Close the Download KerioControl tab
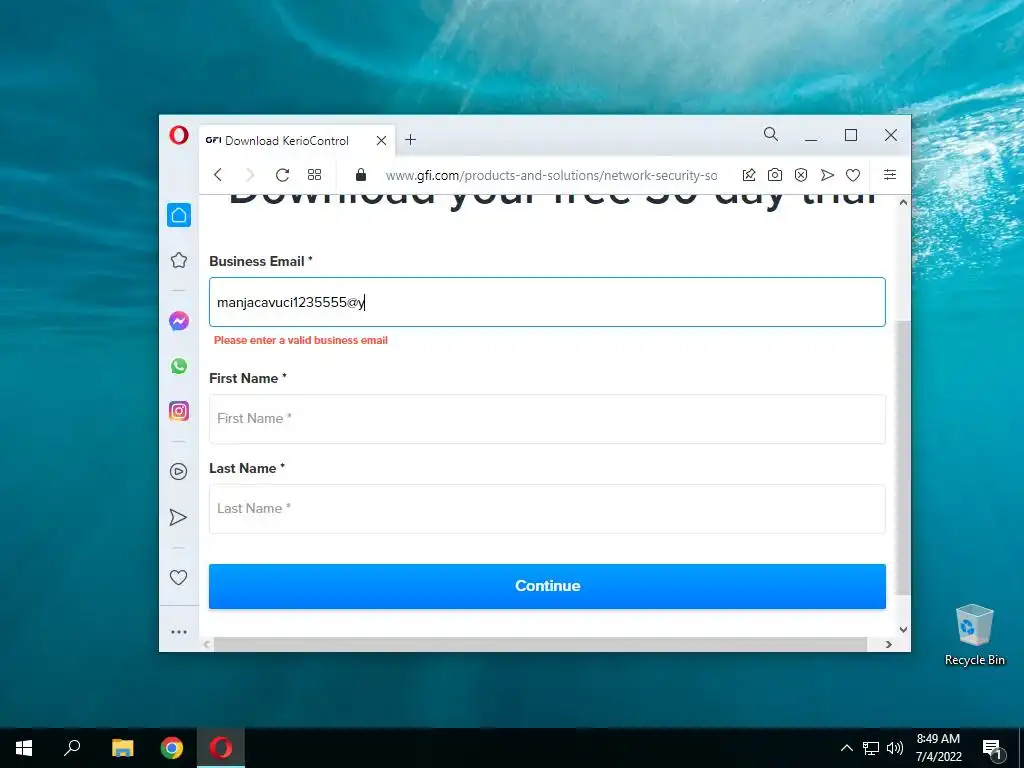Screen dimensions: 1024x768 [381, 140]
